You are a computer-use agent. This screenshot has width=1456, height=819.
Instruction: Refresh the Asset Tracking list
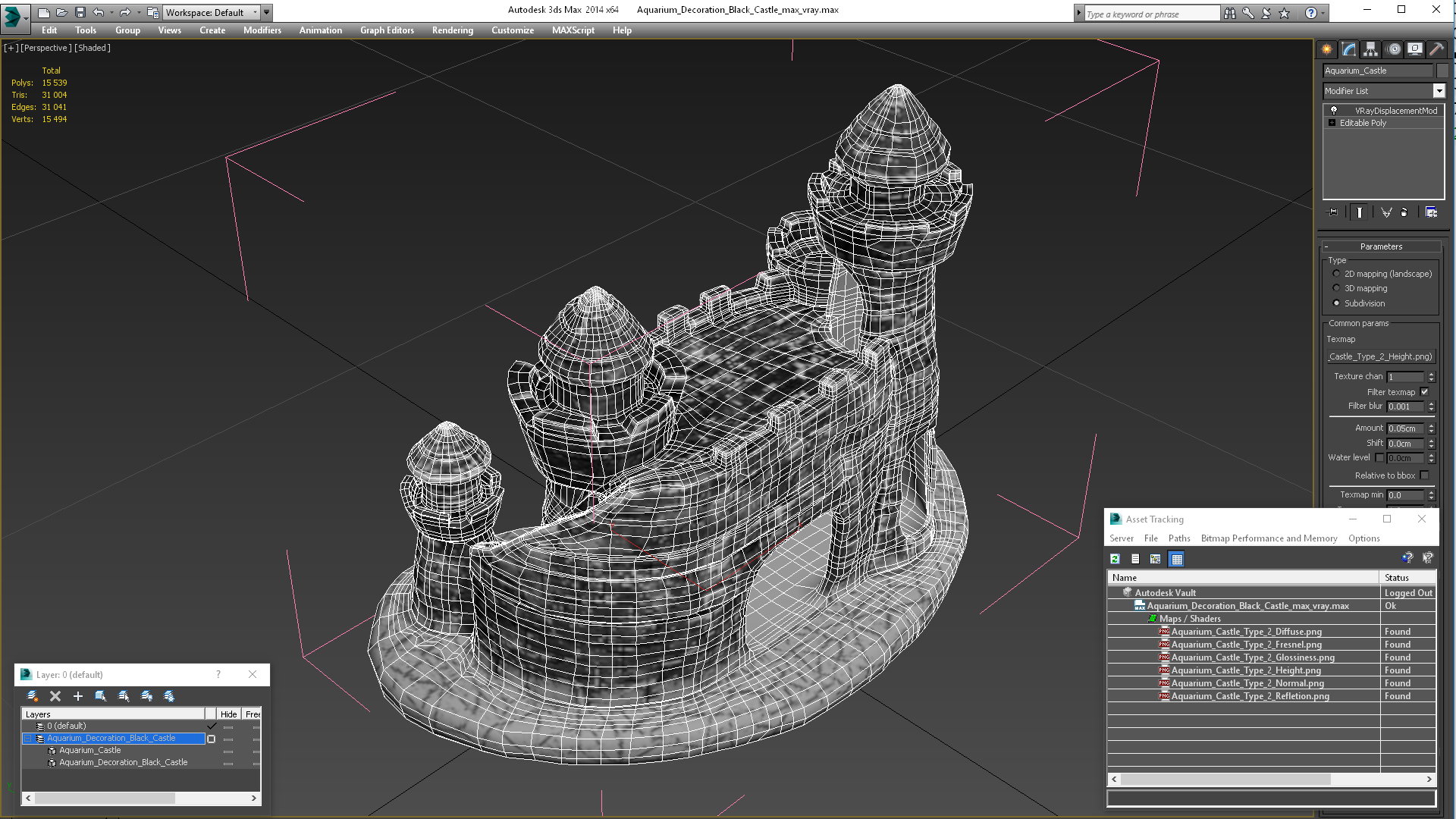[1115, 559]
